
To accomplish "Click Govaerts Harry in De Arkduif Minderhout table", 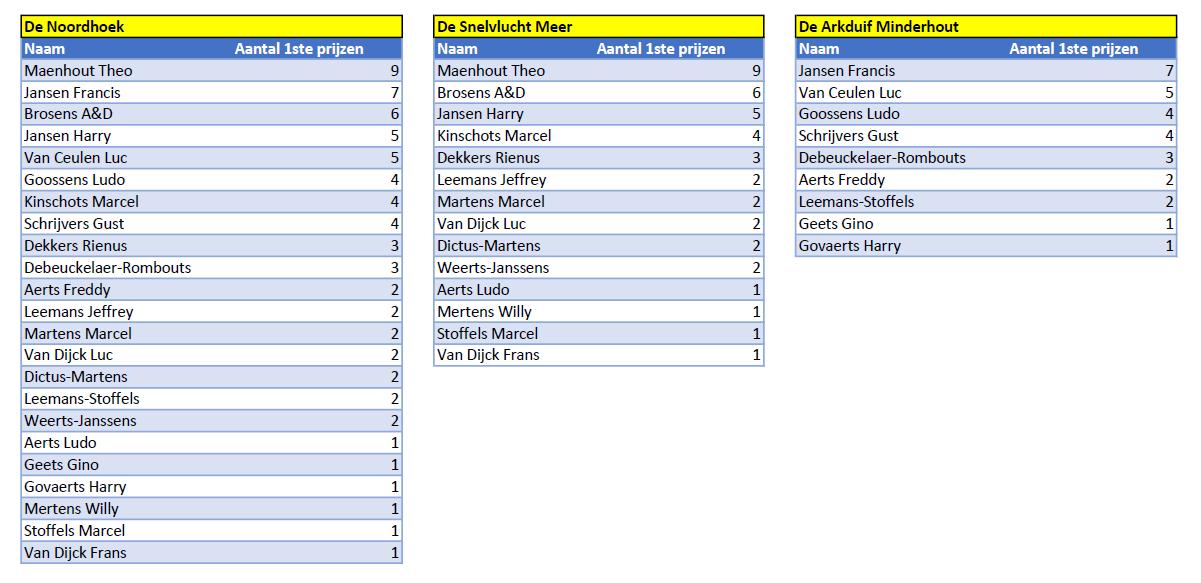I will (850, 246).
